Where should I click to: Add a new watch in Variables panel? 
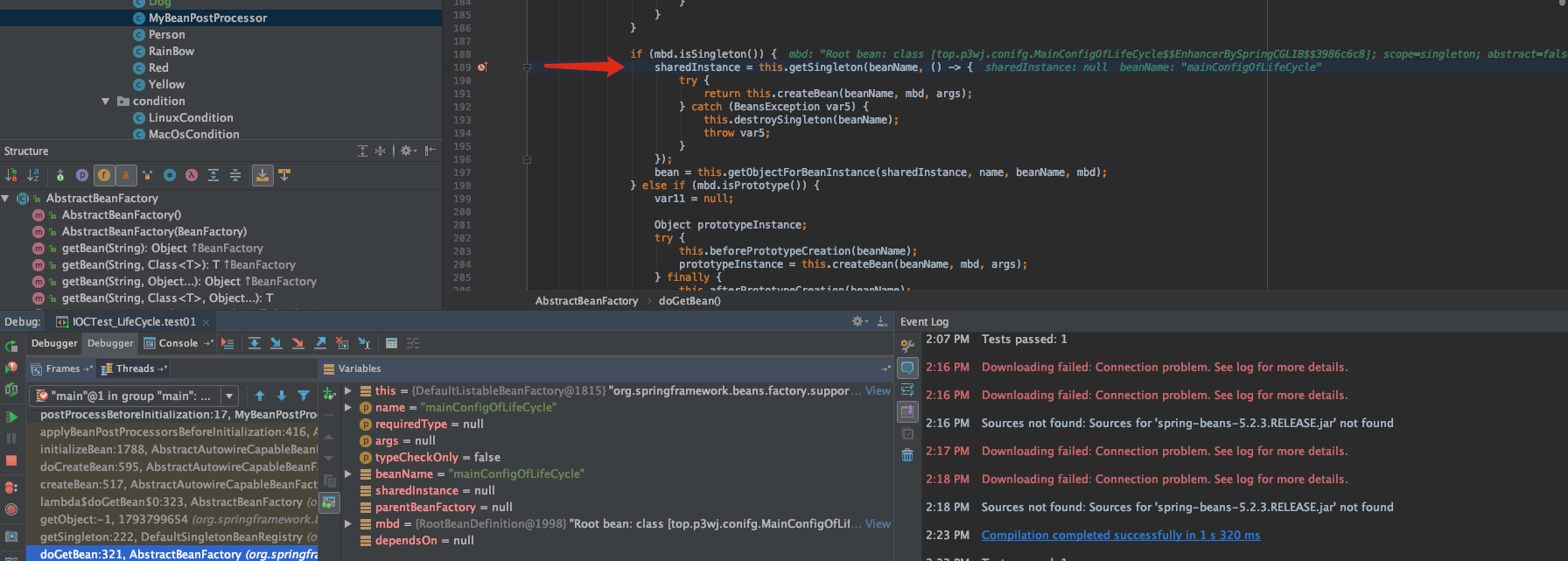pyautogui.click(x=329, y=395)
